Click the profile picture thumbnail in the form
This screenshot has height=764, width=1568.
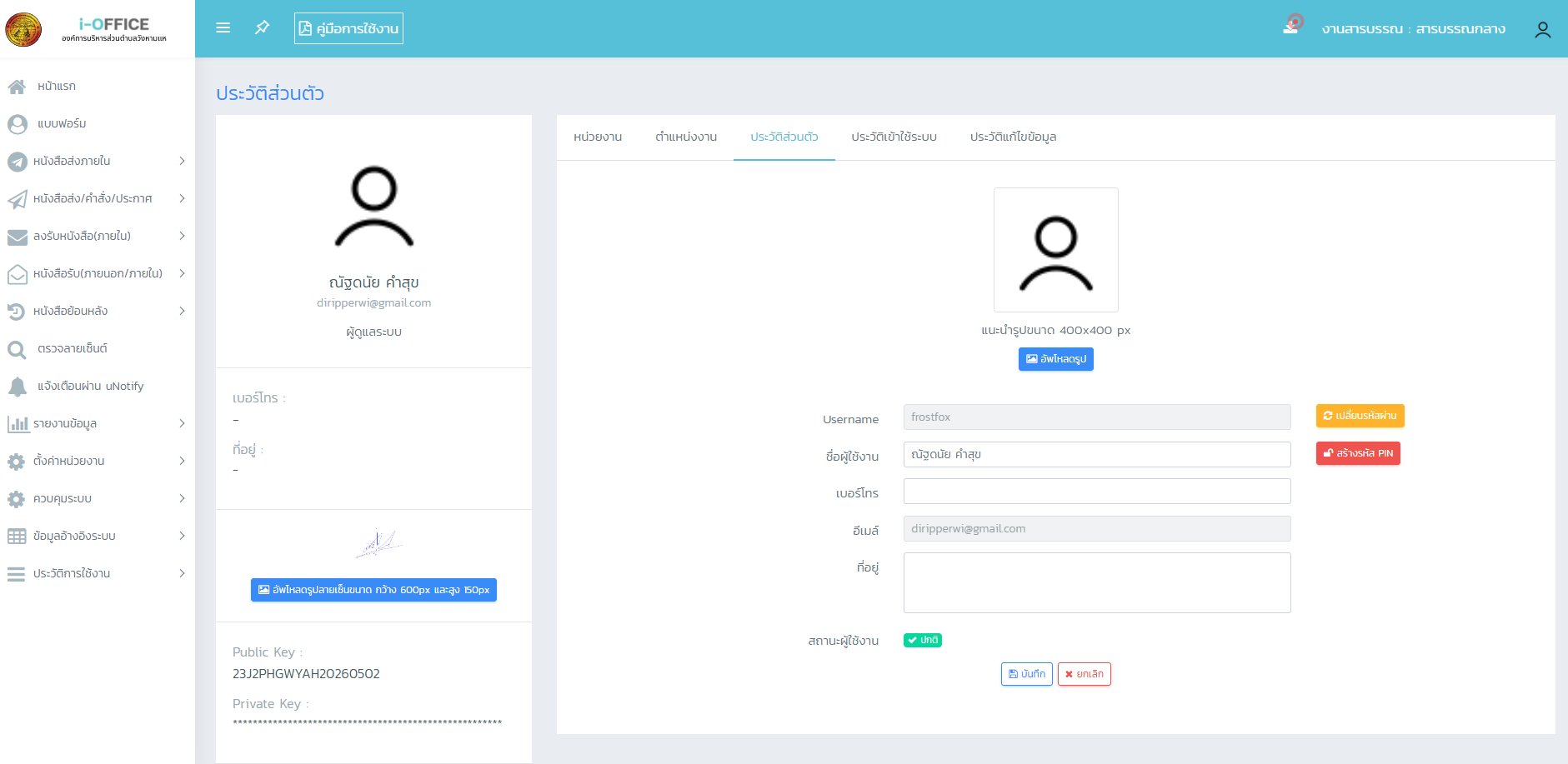[x=1055, y=250]
